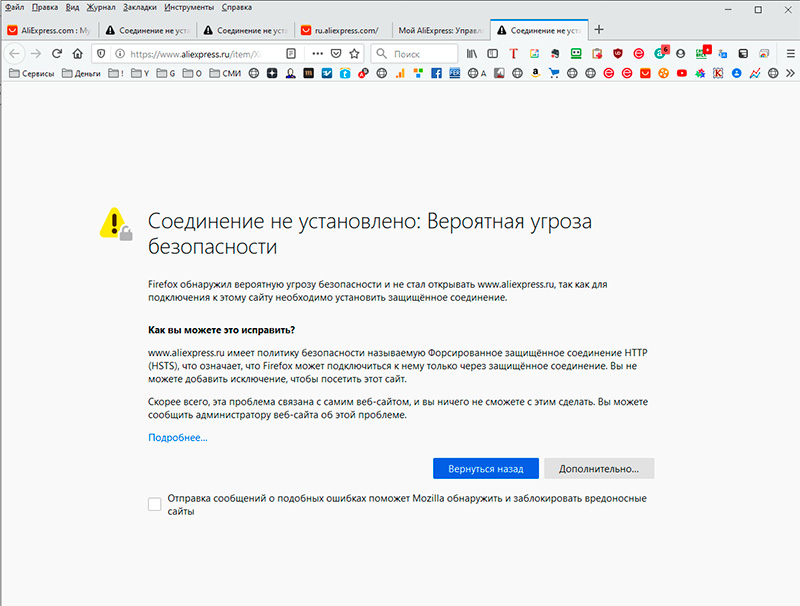Click the Вернуться назад button

click(x=486, y=468)
